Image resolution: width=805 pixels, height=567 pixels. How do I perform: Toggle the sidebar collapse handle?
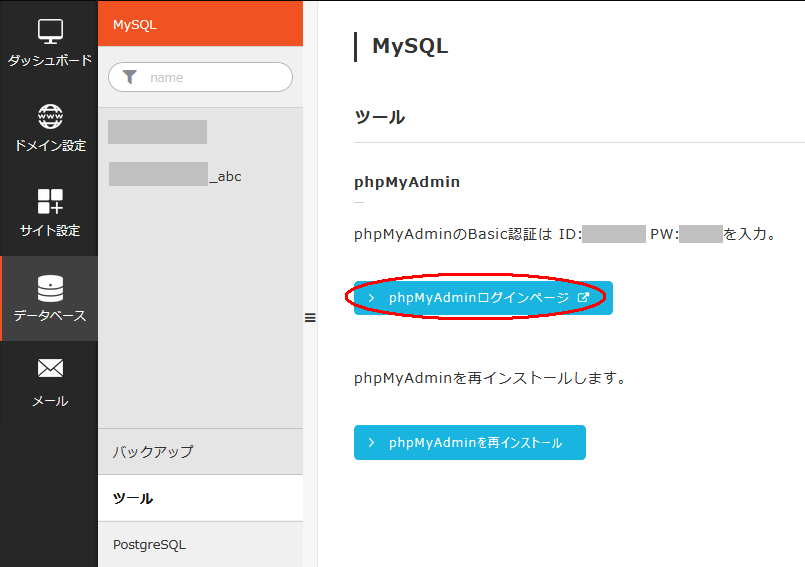pos(310,317)
